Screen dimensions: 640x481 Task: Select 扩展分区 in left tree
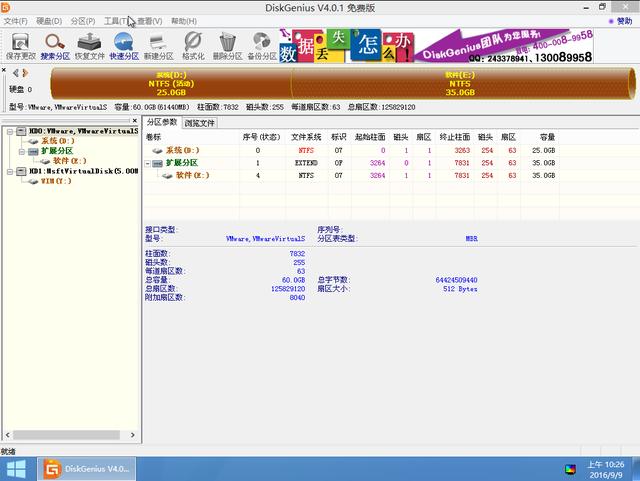click(57, 151)
